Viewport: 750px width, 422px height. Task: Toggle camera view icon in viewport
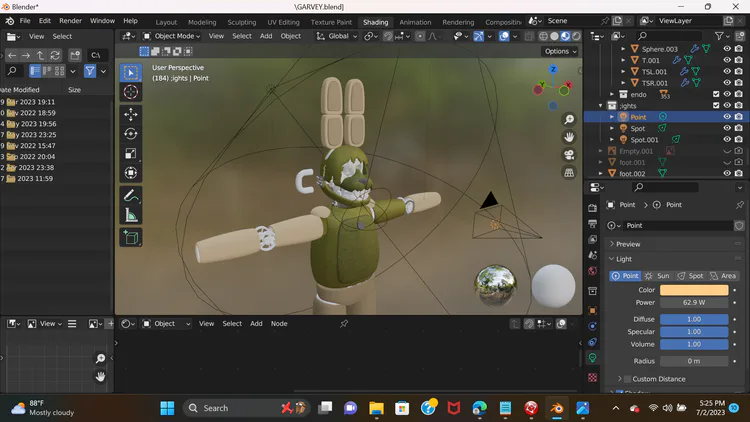pos(569,155)
